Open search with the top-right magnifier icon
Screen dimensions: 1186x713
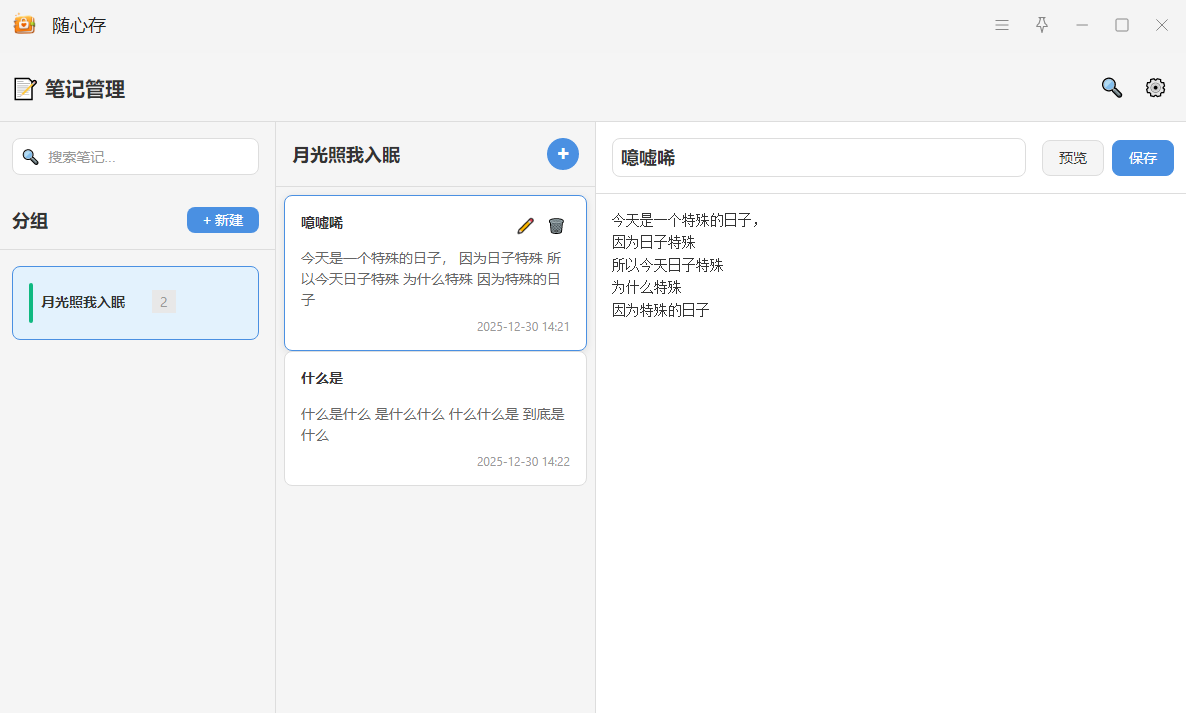[1111, 88]
